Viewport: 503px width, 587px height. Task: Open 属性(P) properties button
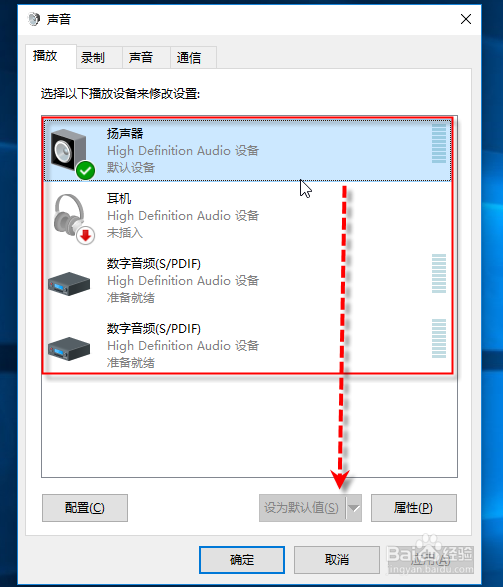[x=414, y=508]
